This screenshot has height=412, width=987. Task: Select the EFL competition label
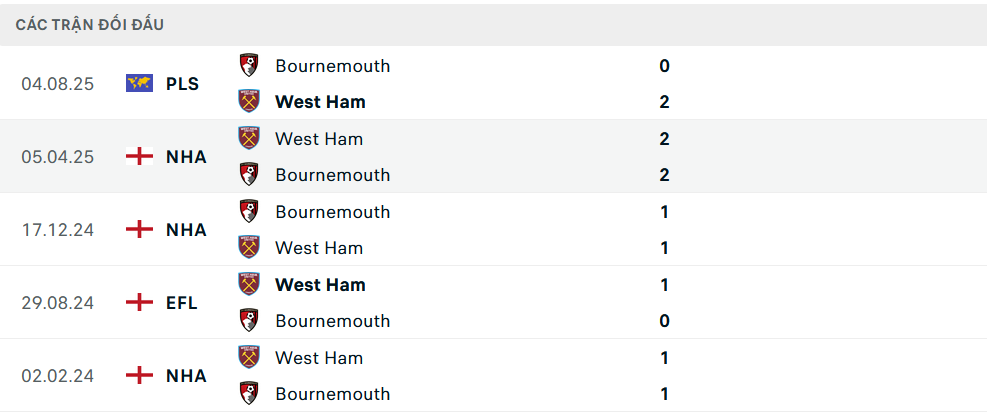pyautogui.click(x=182, y=302)
